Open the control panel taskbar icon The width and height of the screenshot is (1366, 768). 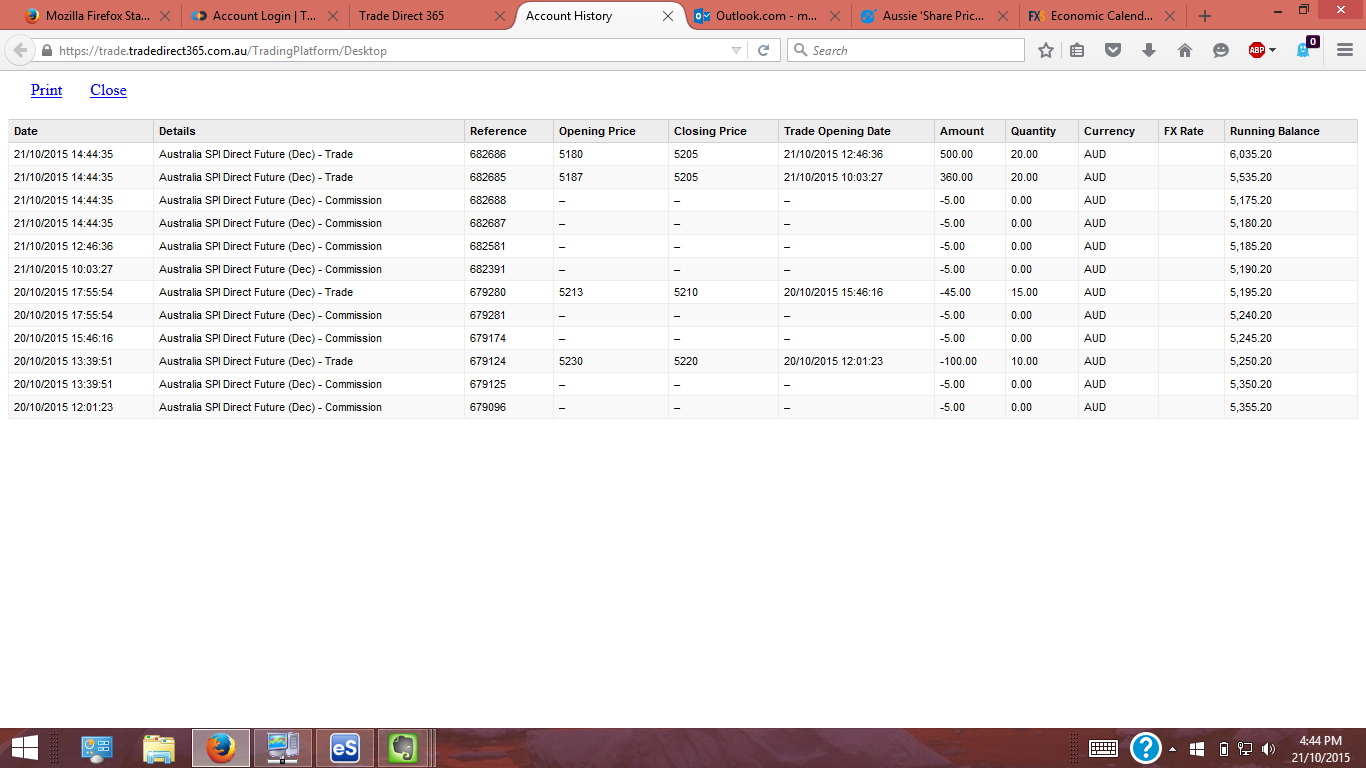[x=97, y=748]
